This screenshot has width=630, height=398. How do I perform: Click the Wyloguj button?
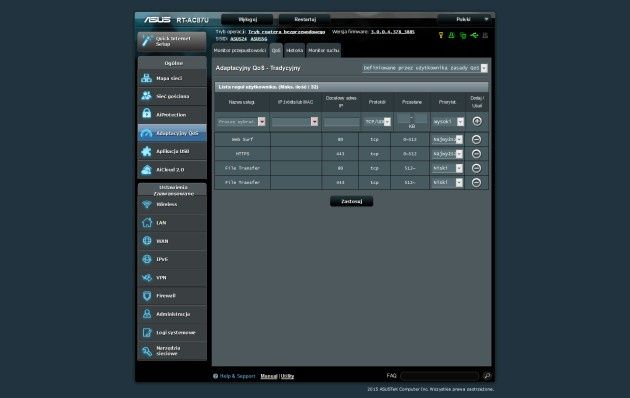pos(247,19)
